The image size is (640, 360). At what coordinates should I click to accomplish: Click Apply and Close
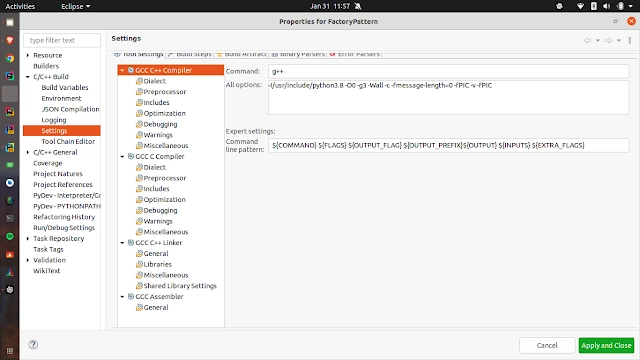[606, 345]
